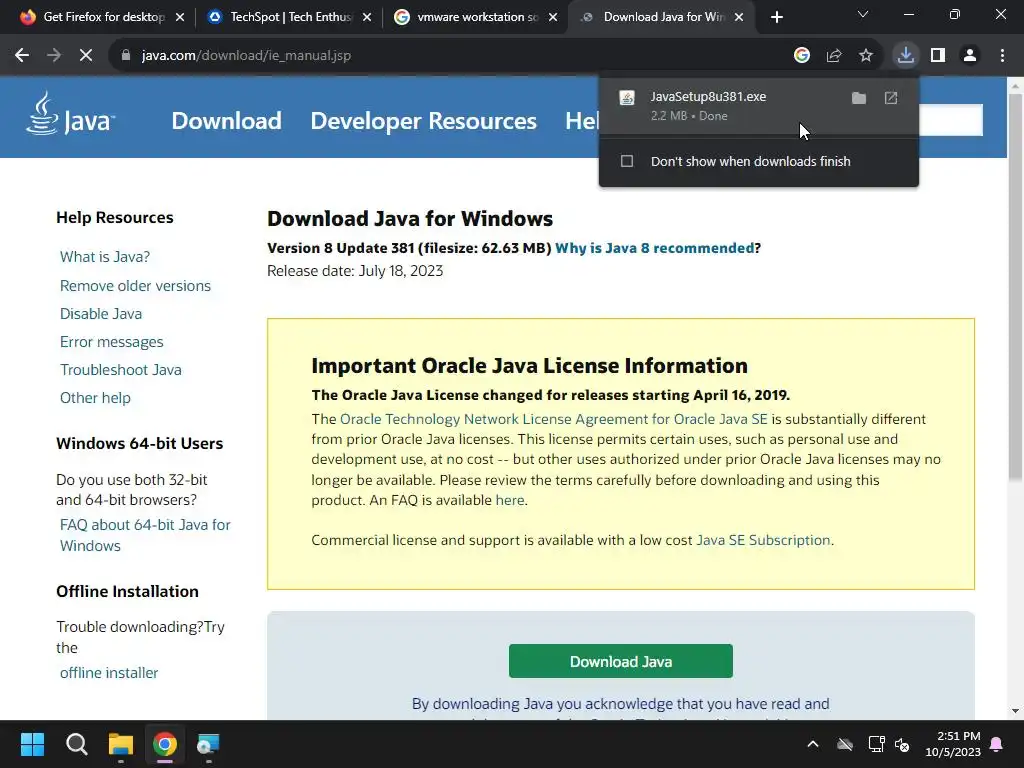Bookmark this page with the star icon

866,56
